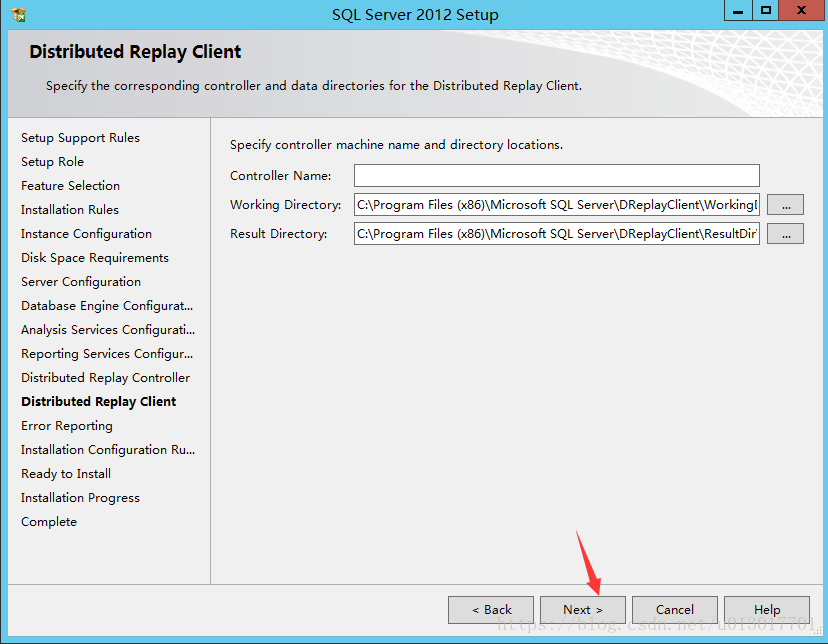Select the Reporting Services Configuration step
The width and height of the screenshot is (828, 644).
107,354
